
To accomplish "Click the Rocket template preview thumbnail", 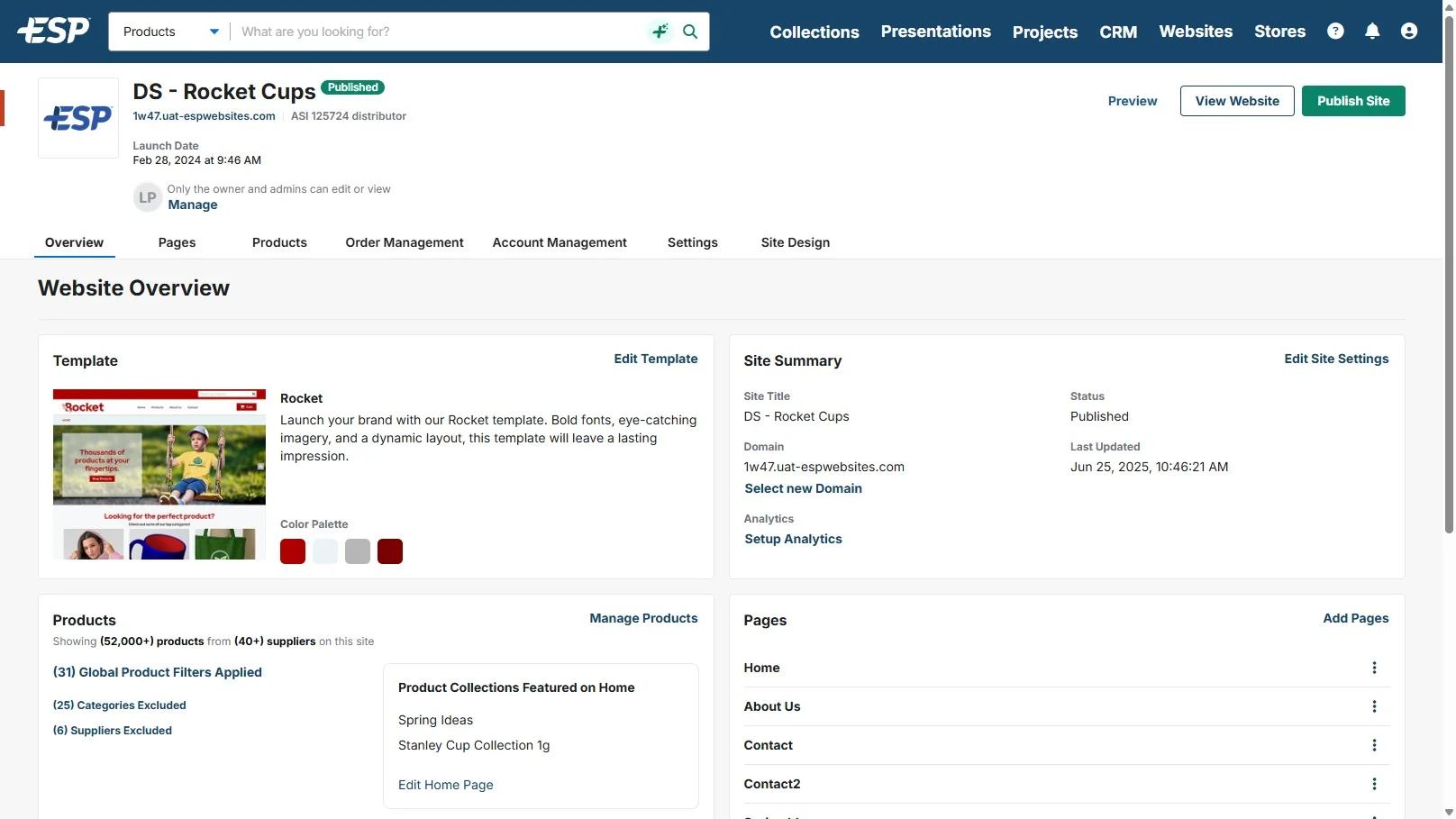I will (x=159, y=474).
